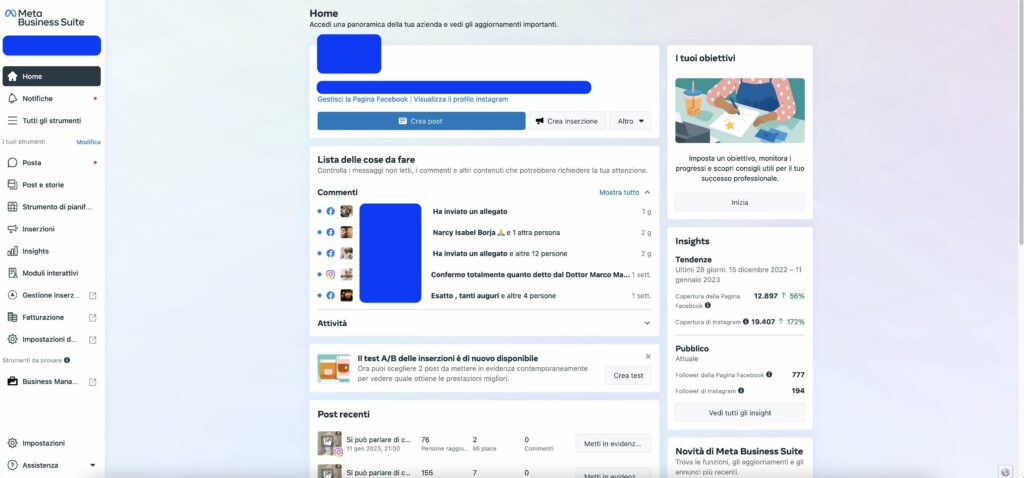Open Notifiche in the sidebar
The width and height of the screenshot is (1024, 478).
tap(52, 99)
